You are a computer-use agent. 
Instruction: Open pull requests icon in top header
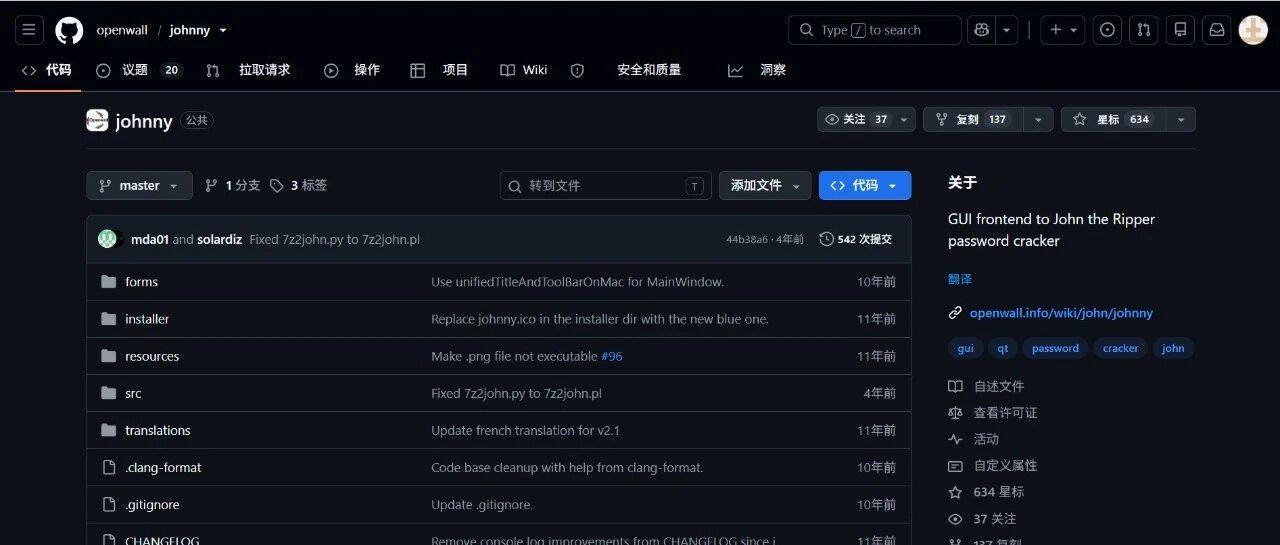(x=1144, y=30)
